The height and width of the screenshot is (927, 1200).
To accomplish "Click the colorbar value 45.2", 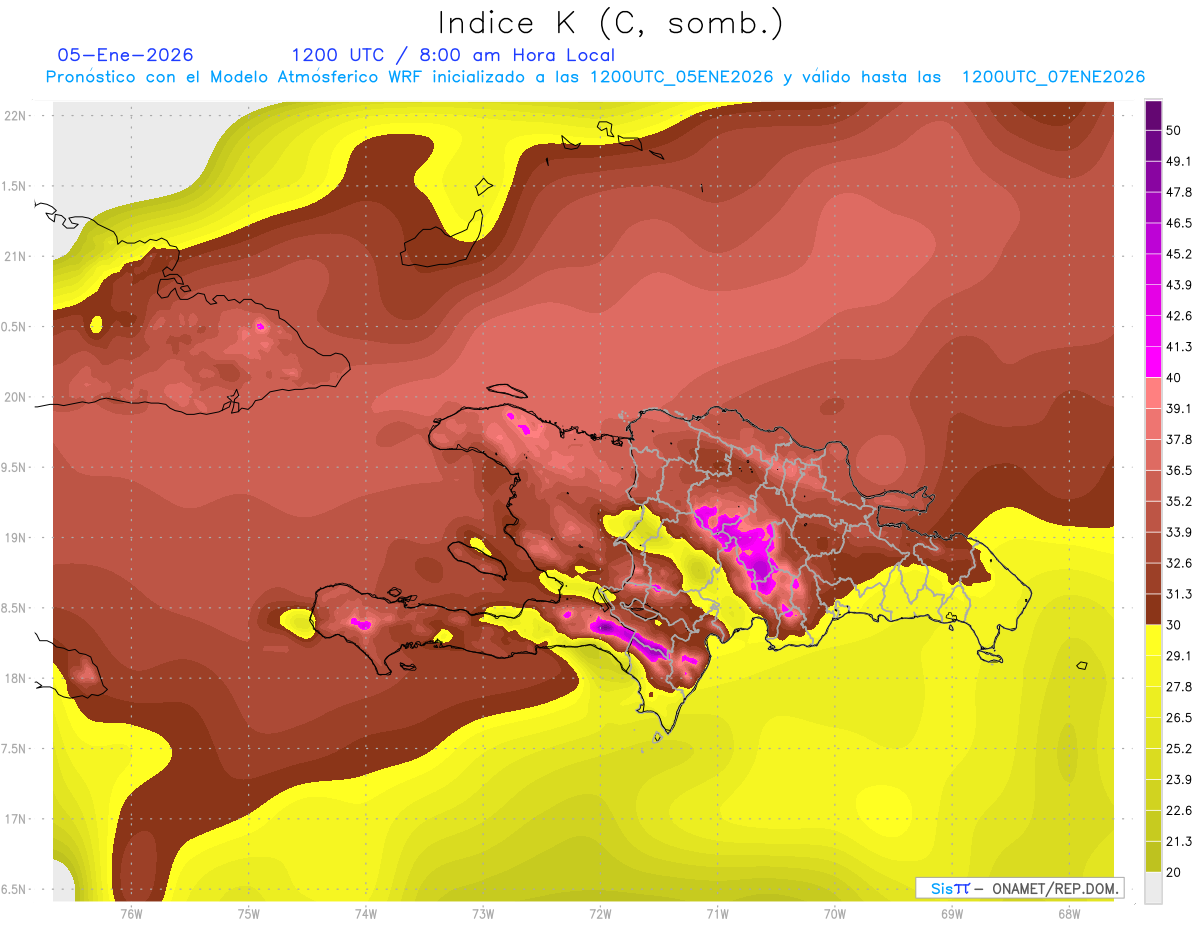I will click(1179, 254).
